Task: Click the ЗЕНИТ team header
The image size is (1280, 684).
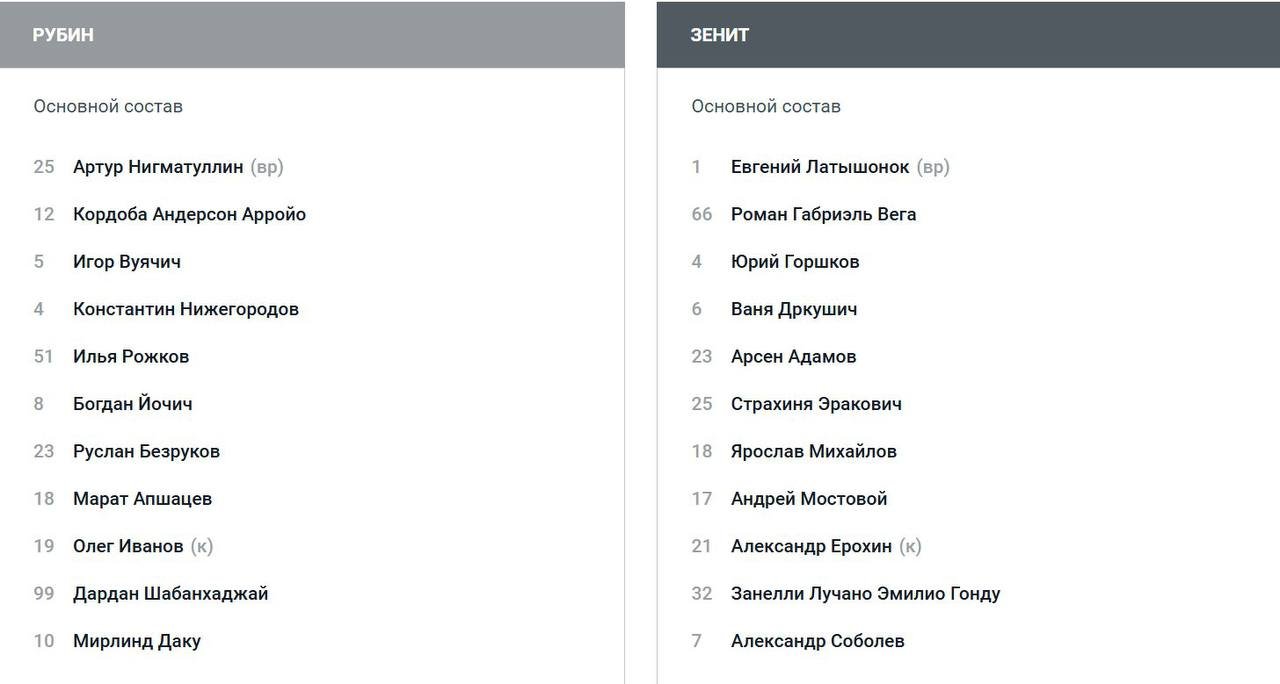Action: coord(719,35)
